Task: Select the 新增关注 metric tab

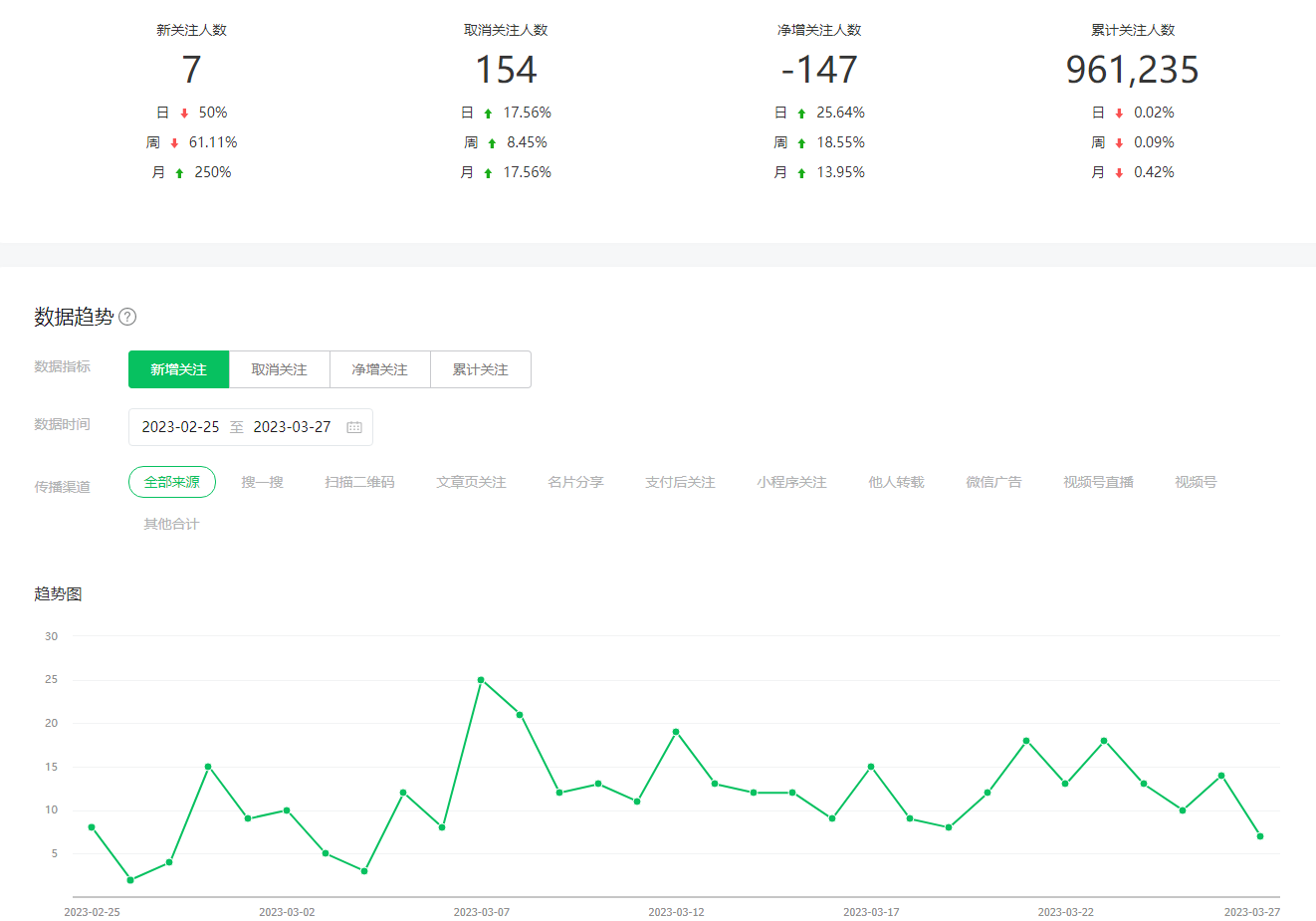Action: pyautogui.click(x=179, y=369)
